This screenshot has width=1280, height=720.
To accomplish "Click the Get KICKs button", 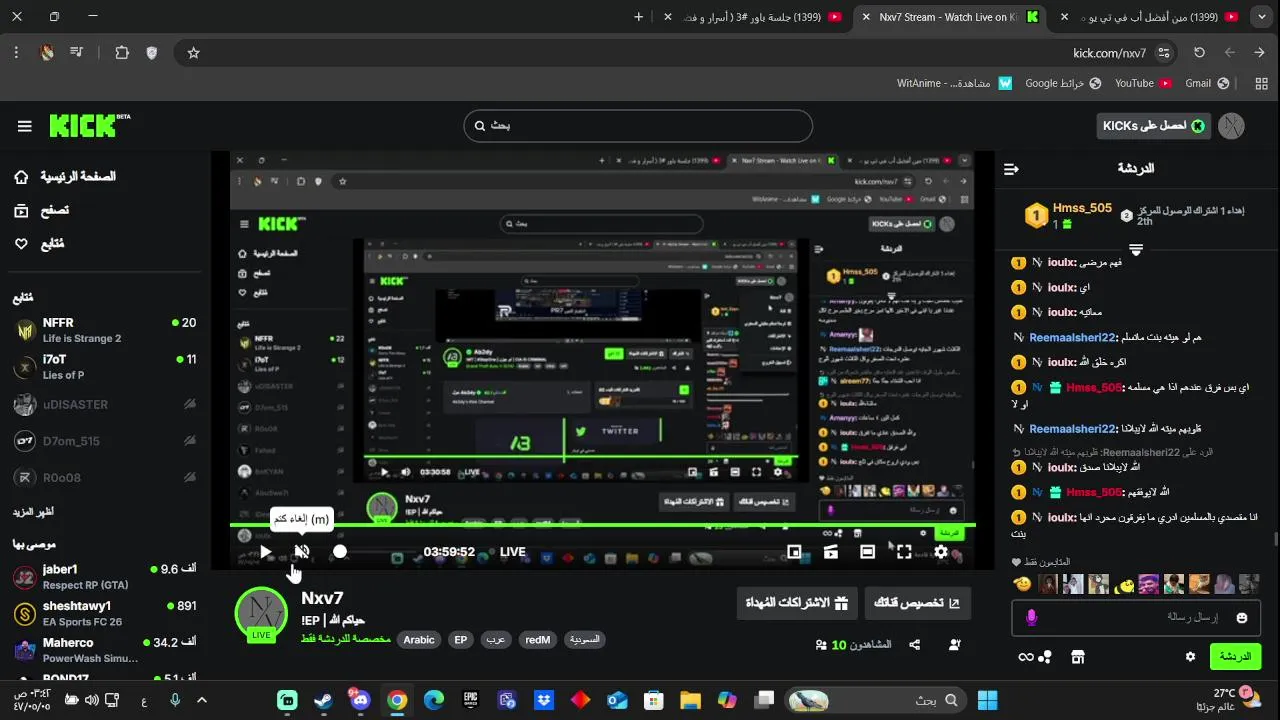I will pyautogui.click(x=1153, y=126).
